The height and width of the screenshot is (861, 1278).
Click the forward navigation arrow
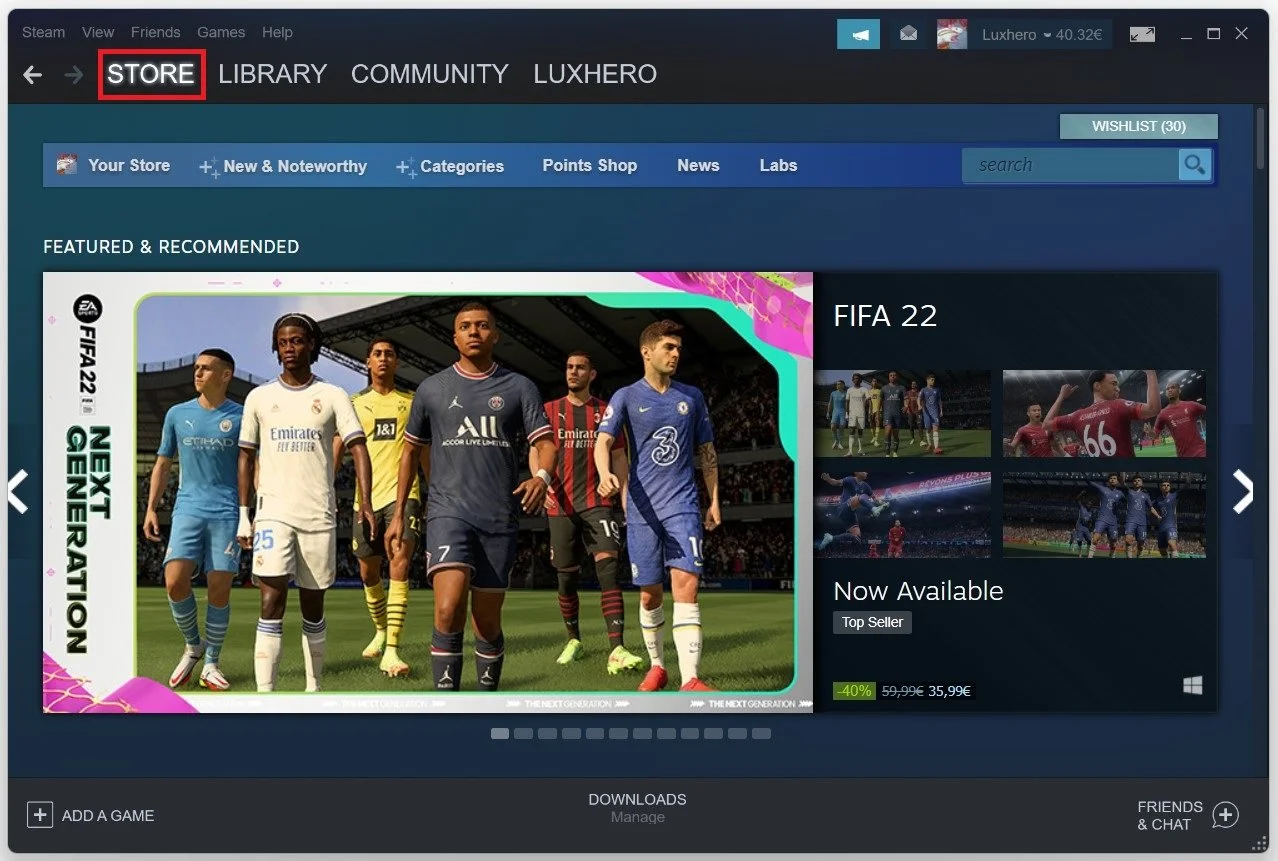tap(73, 75)
